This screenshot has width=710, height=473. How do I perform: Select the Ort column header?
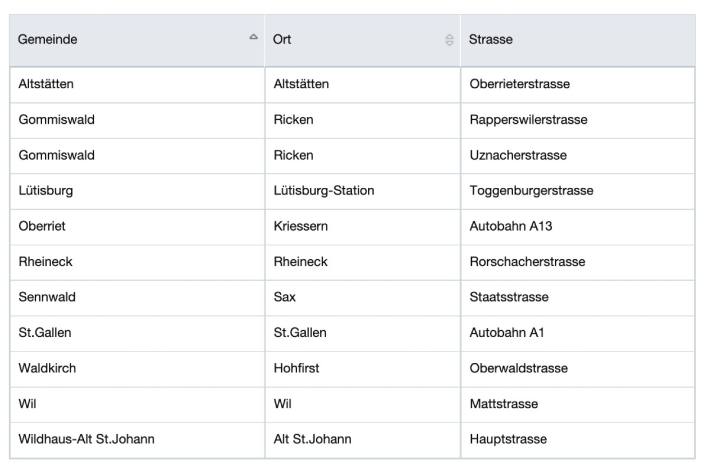363,40
